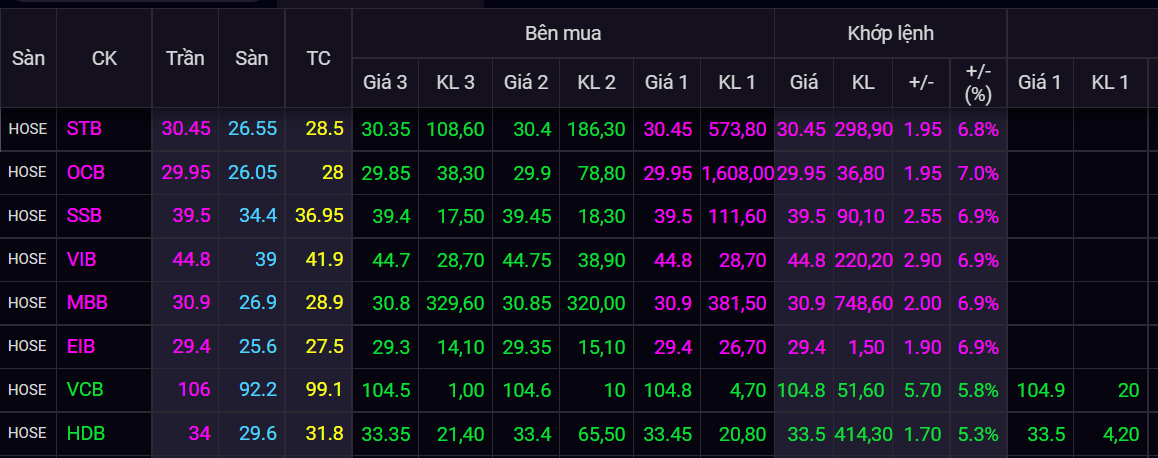The height and width of the screenshot is (458, 1158).
Task: Click the TC column header
Action: click(318, 58)
